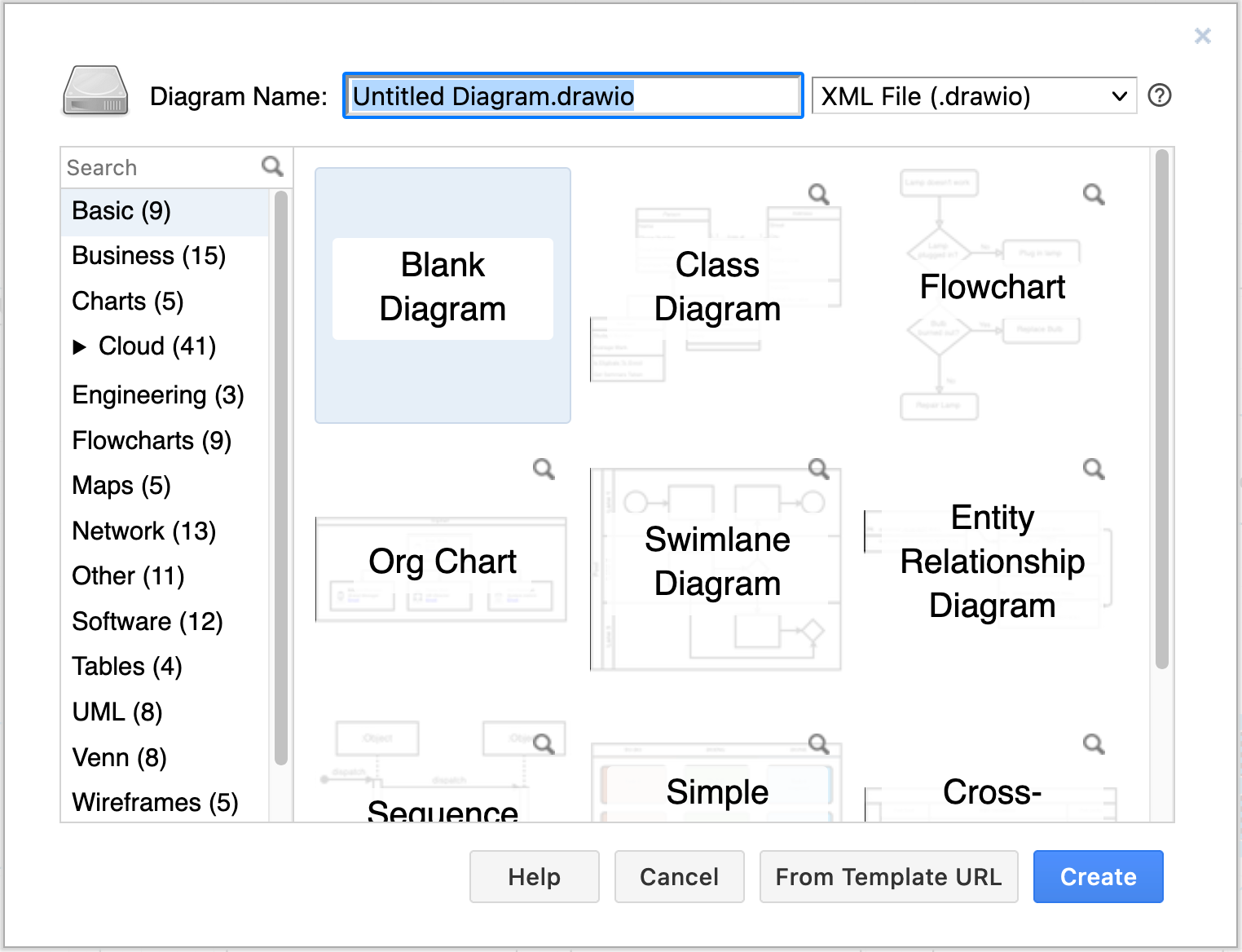Select the UML template category
This screenshot has width=1242, height=952.
(x=117, y=711)
